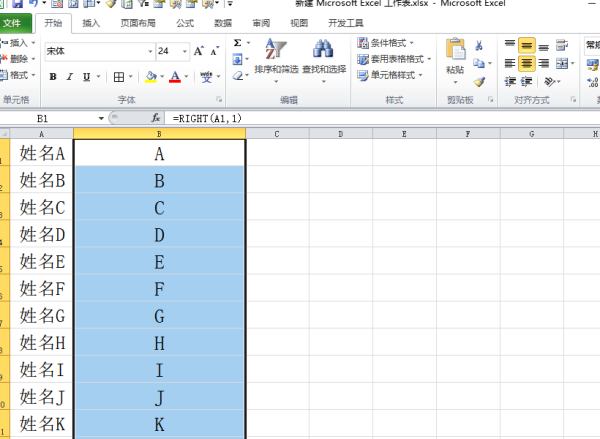Switch to the 页面布局 Page Layout tab
600x439 pixels.
(138, 23)
